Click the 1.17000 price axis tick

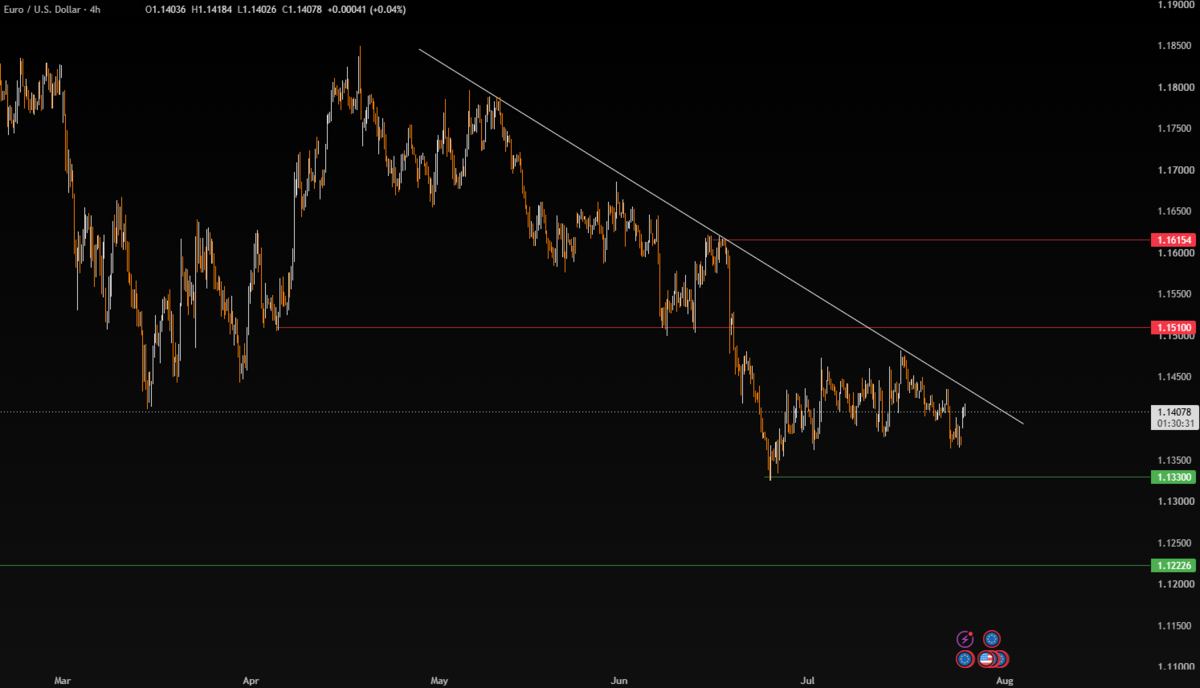[1172, 170]
